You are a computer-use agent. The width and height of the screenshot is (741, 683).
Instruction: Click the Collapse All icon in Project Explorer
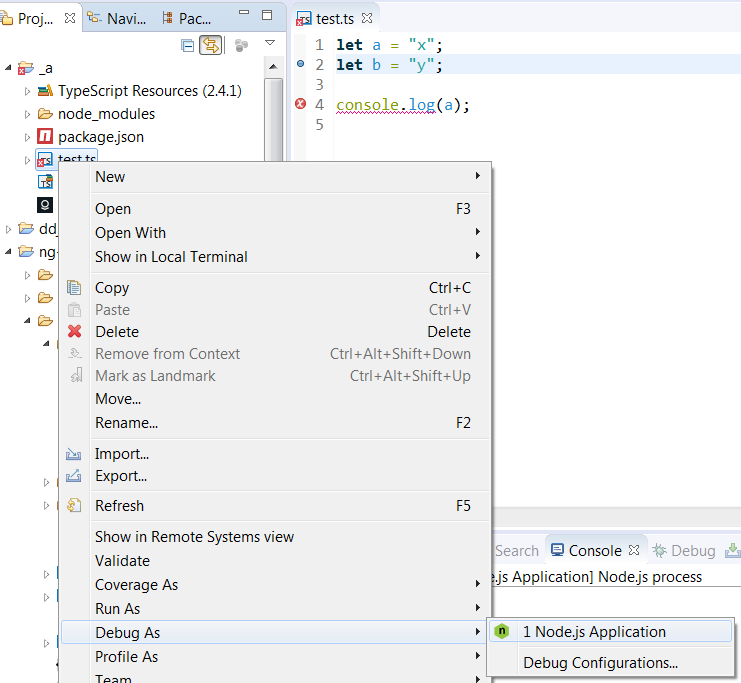(188, 44)
